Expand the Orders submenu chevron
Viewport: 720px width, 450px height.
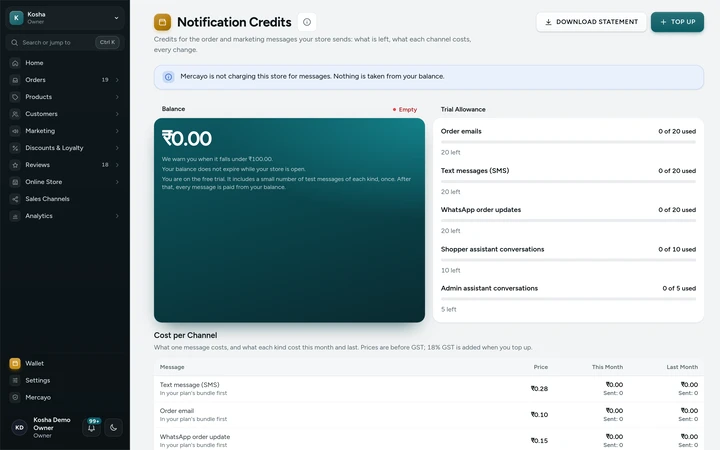tap(117, 80)
